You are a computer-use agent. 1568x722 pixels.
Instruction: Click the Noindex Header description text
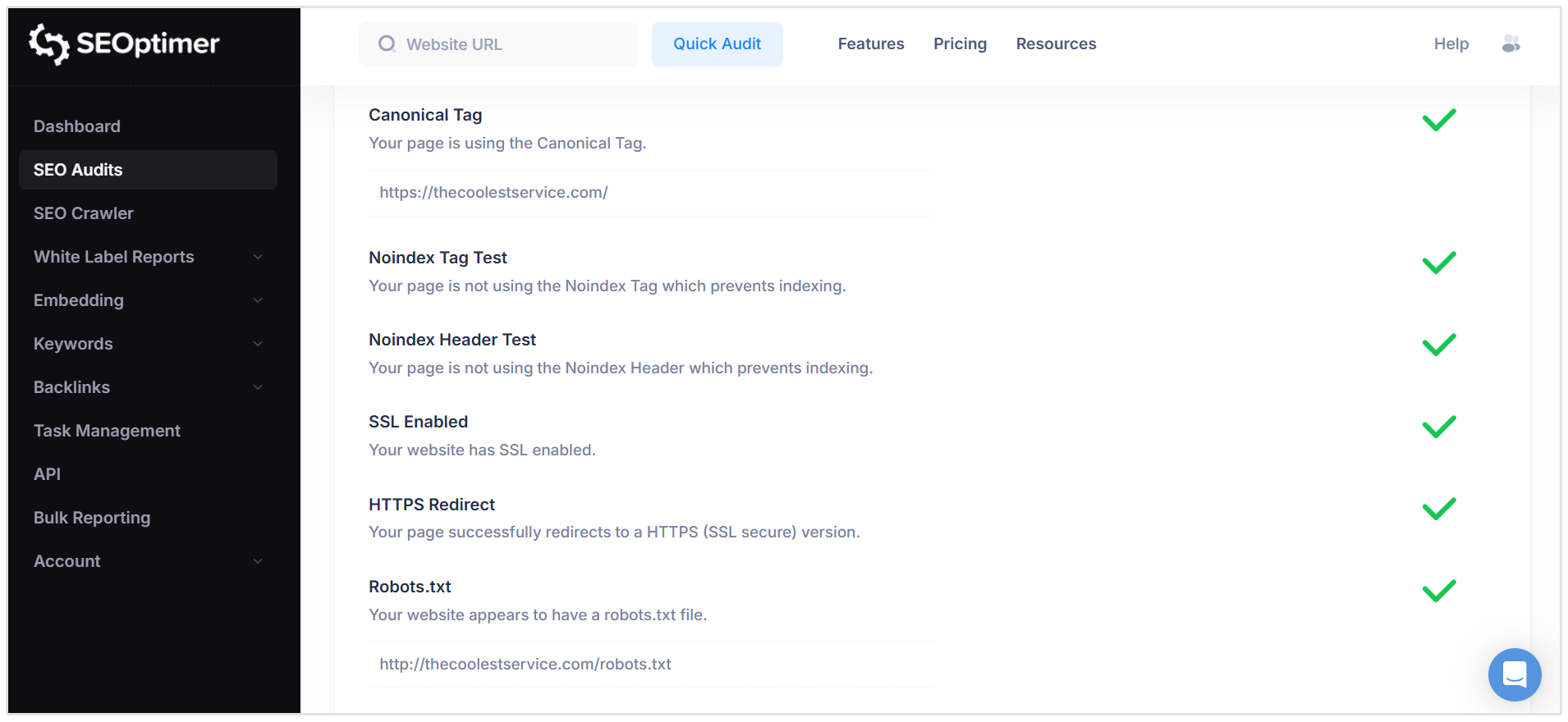click(621, 368)
